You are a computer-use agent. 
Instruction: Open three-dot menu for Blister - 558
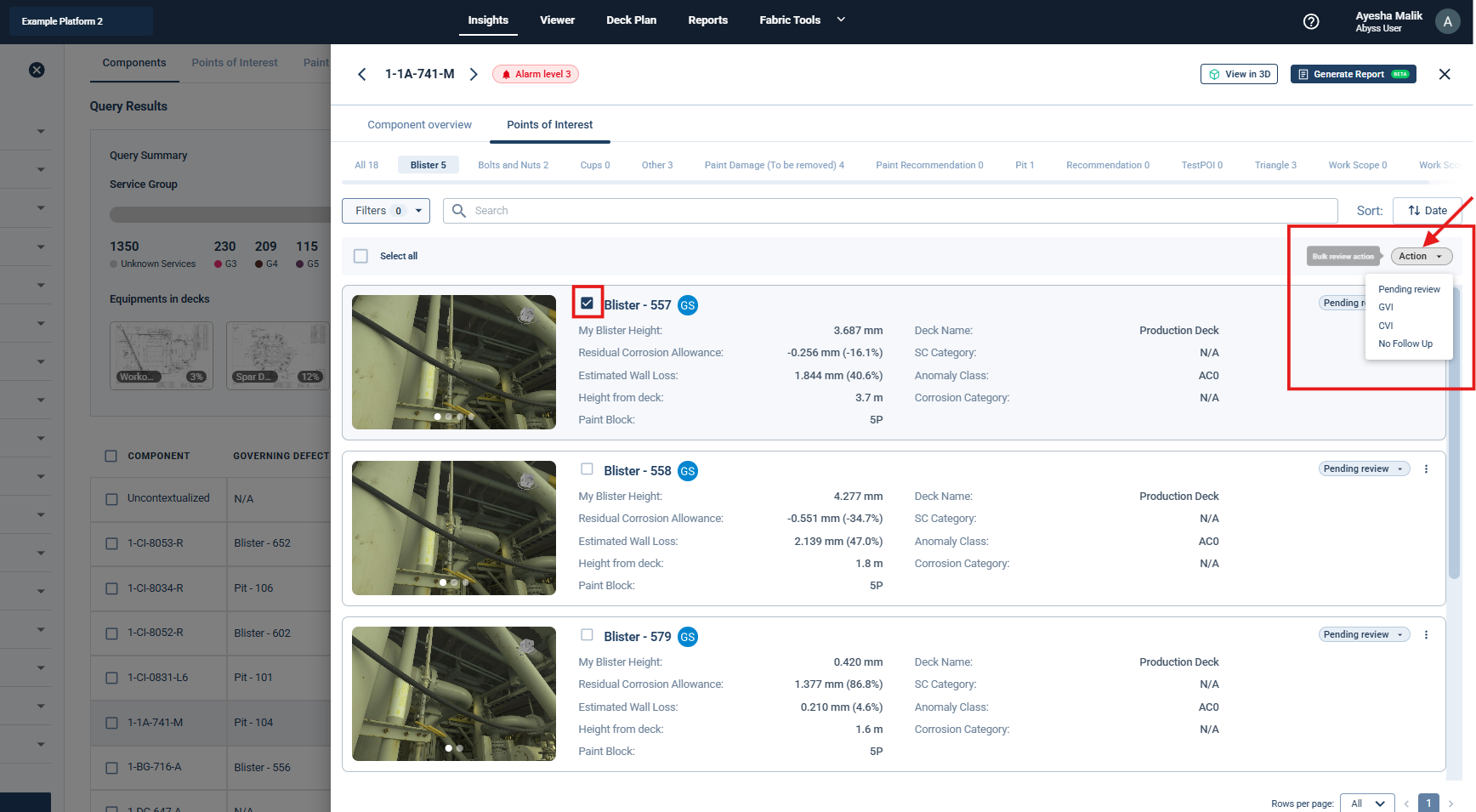point(1426,468)
